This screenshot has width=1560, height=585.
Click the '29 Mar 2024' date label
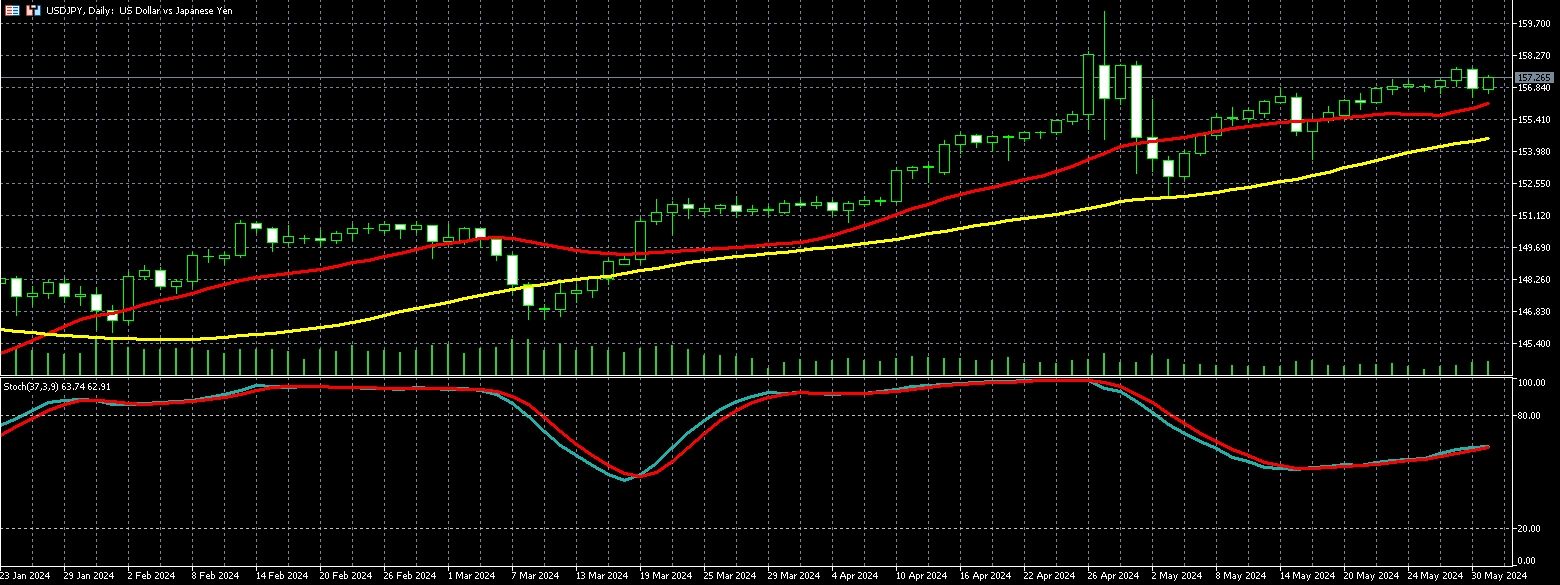pyautogui.click(x=792, y=576)
